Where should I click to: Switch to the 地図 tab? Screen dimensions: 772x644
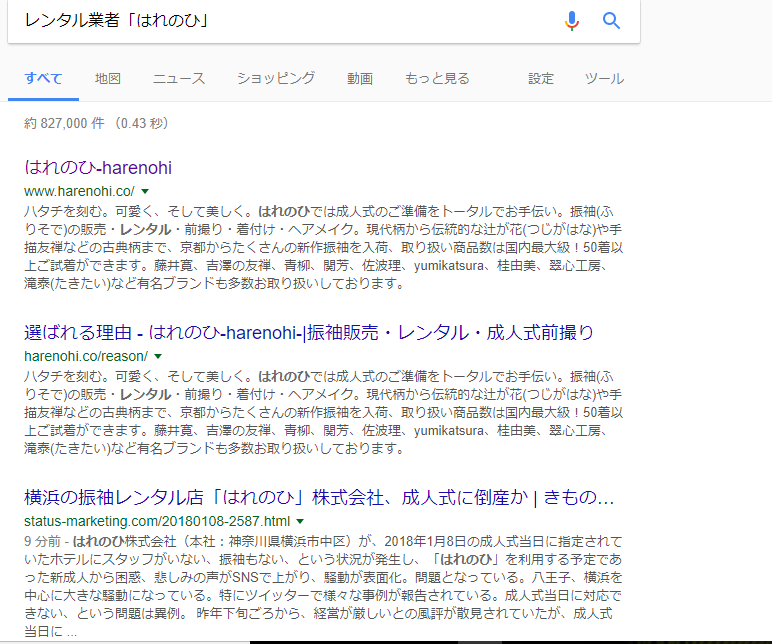click(x=108, y=78)
